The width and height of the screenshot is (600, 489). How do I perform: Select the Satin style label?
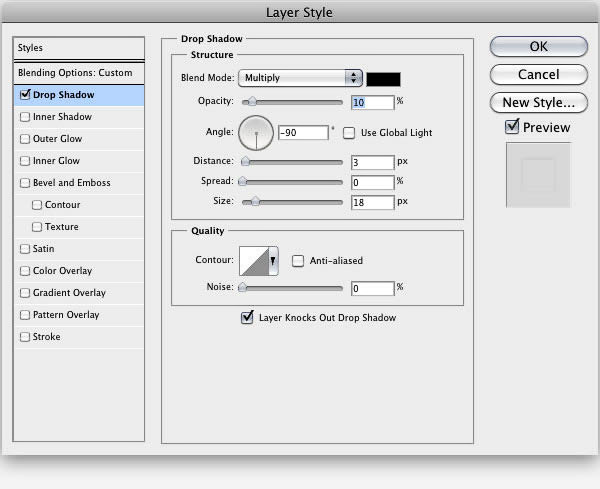click(43, 249)
